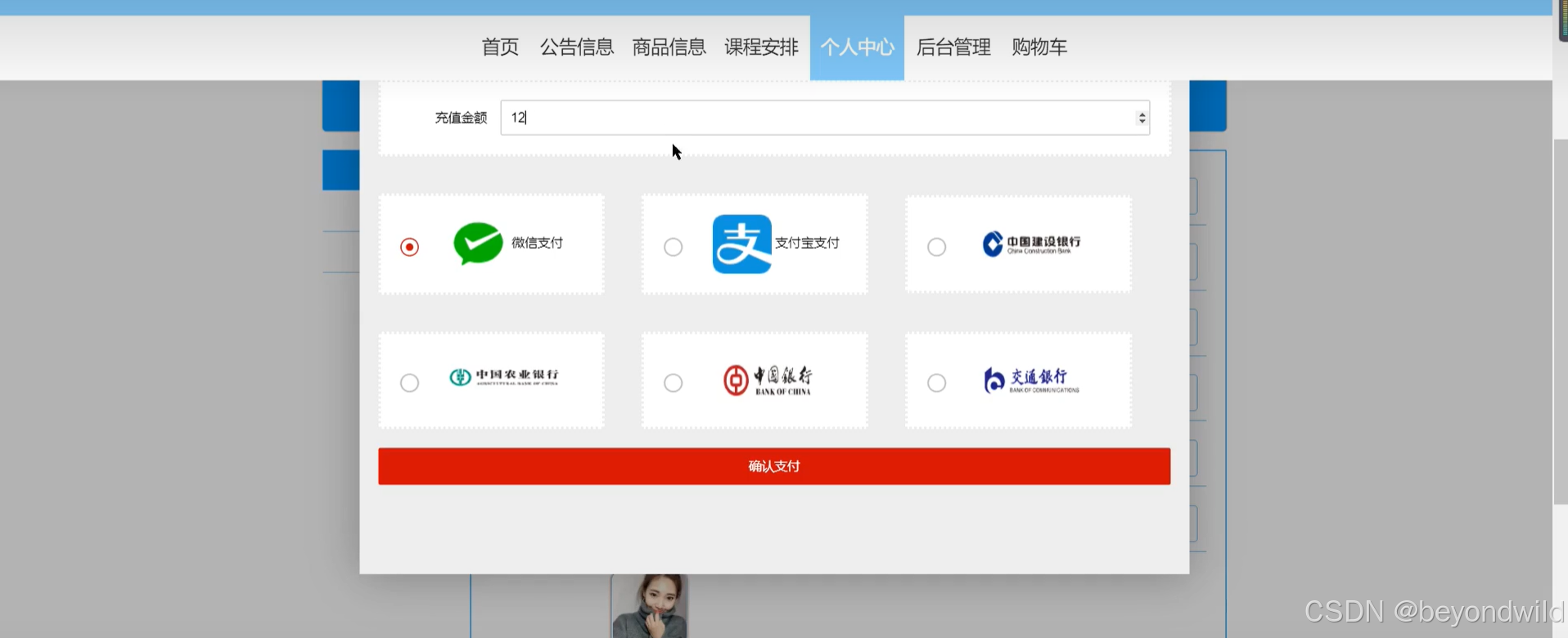Select the 个人中心 tab

857,47
